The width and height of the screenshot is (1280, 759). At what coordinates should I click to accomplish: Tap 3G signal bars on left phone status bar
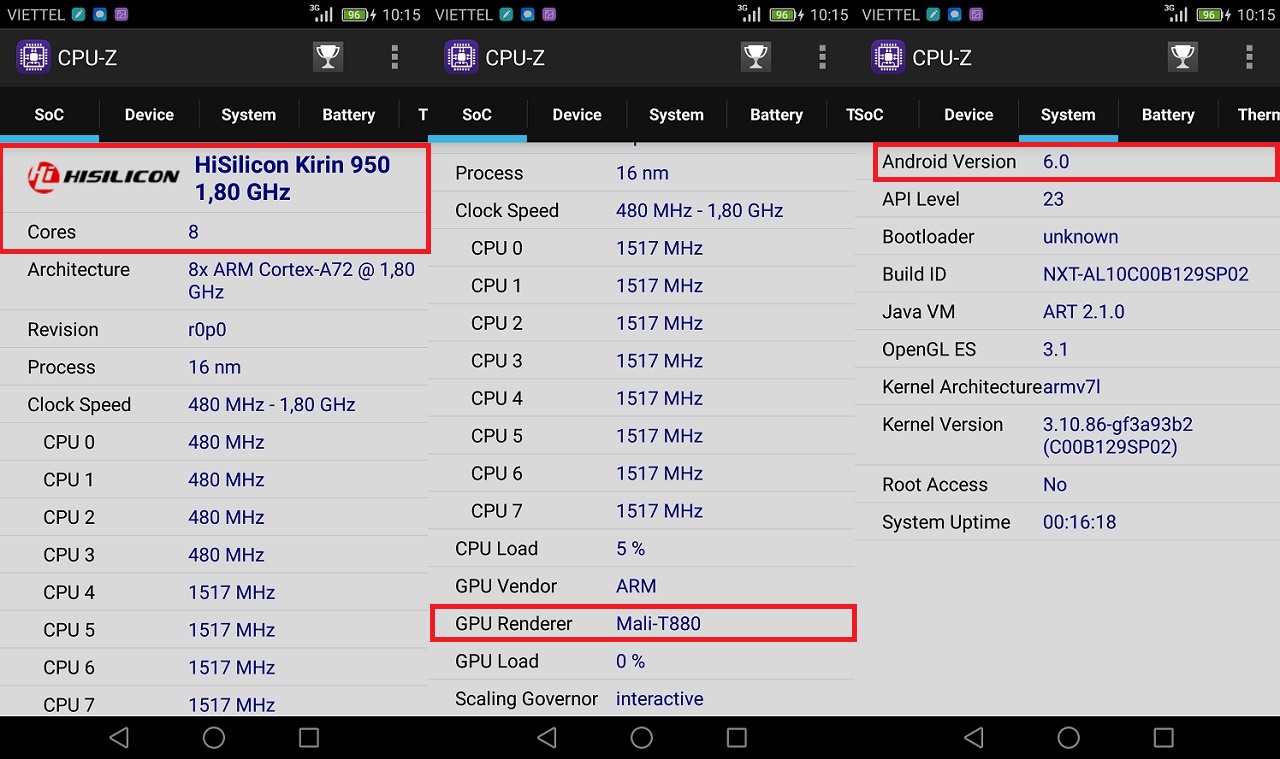(320, 13)
